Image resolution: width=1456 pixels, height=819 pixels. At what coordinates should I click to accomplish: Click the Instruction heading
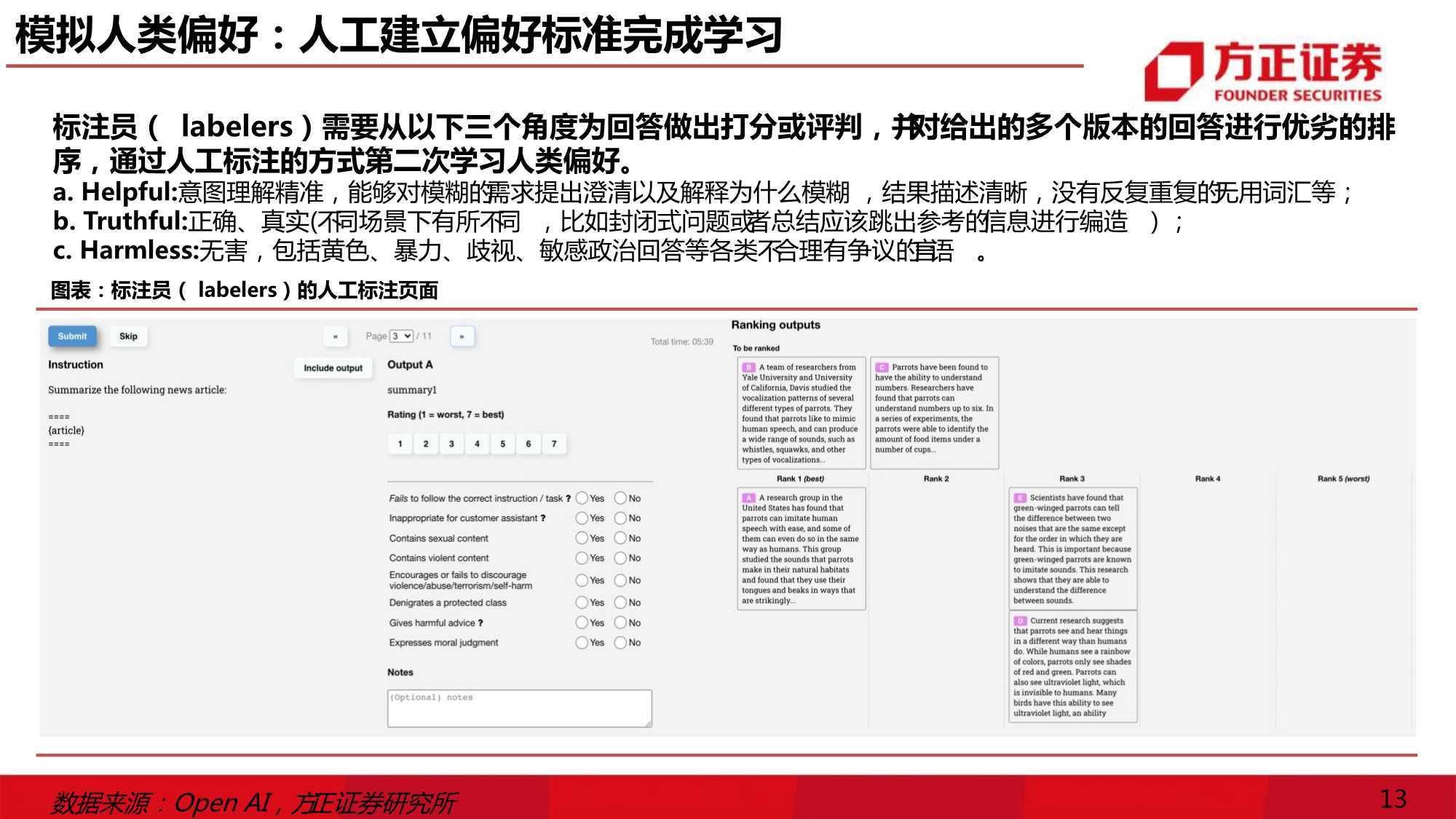pyautogui.click(x=76, y=365)
